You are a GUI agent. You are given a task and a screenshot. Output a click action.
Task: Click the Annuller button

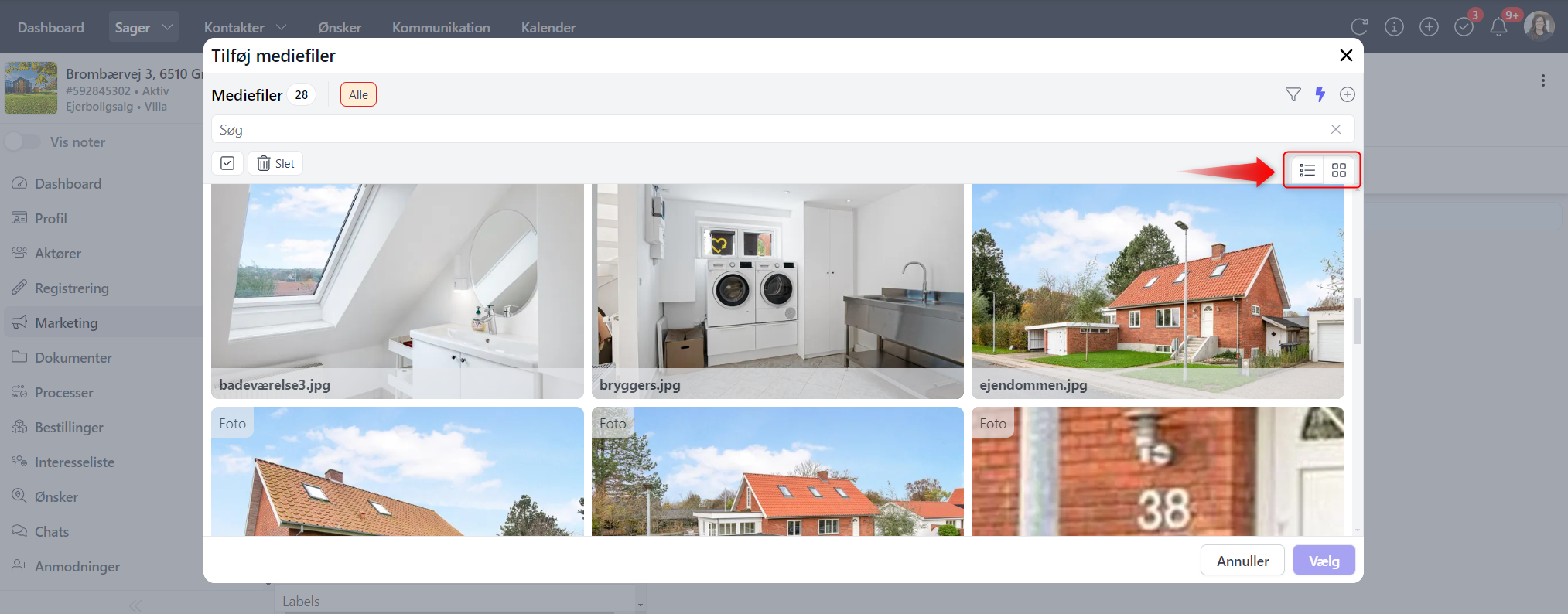[1242, 561]
